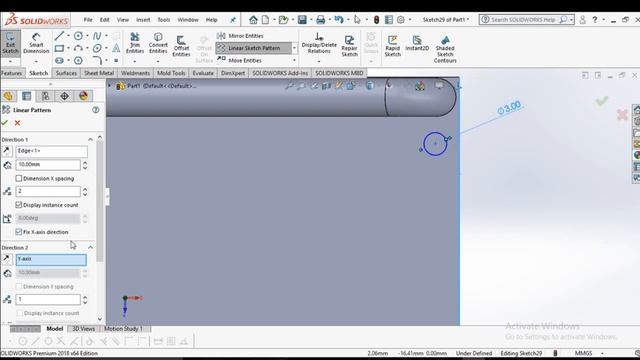Screen dimensions: 640x360
Task: Open the View menu
Action: (x=123, y=20)
